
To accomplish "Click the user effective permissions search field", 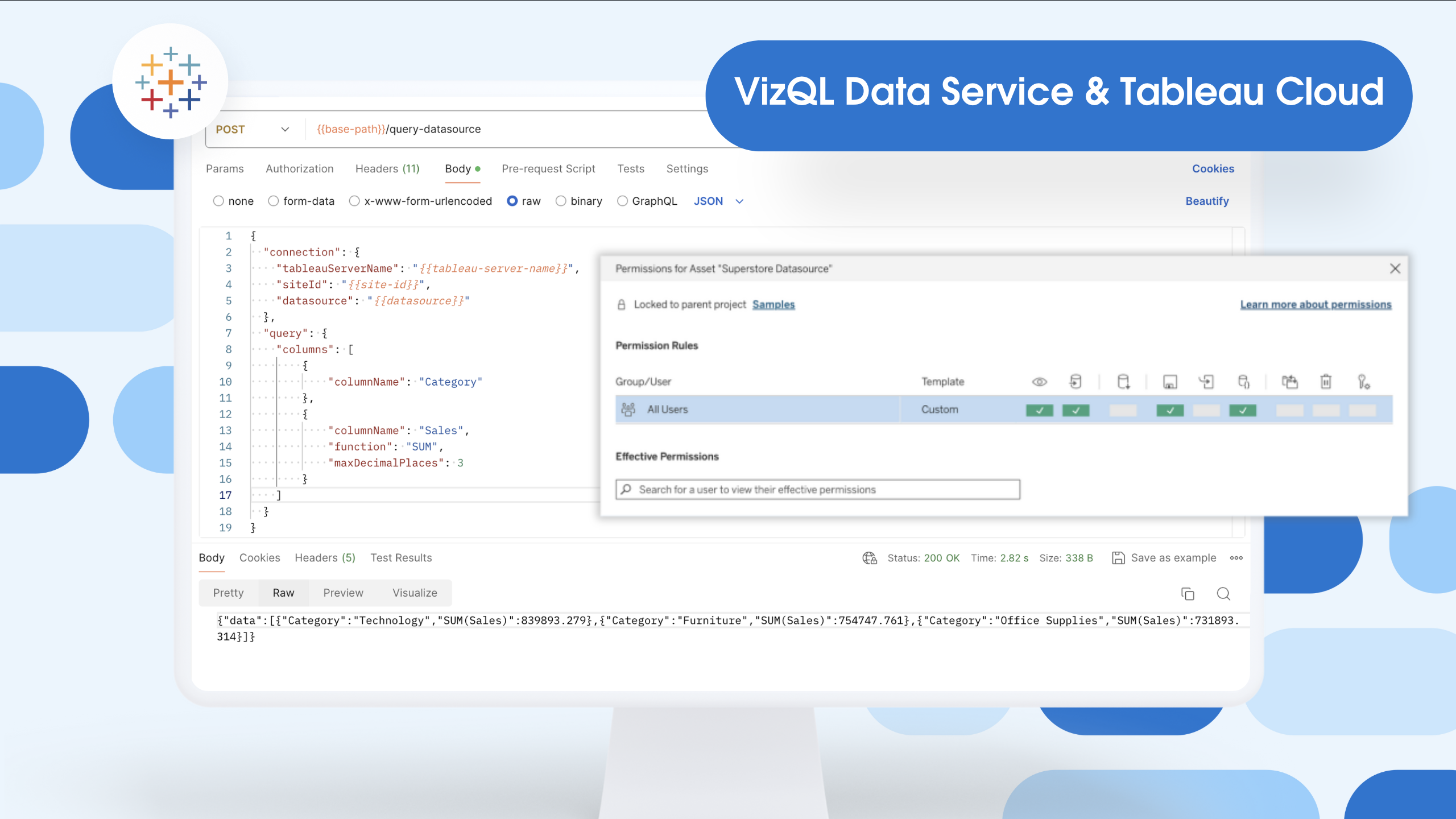I will point(818,490).
